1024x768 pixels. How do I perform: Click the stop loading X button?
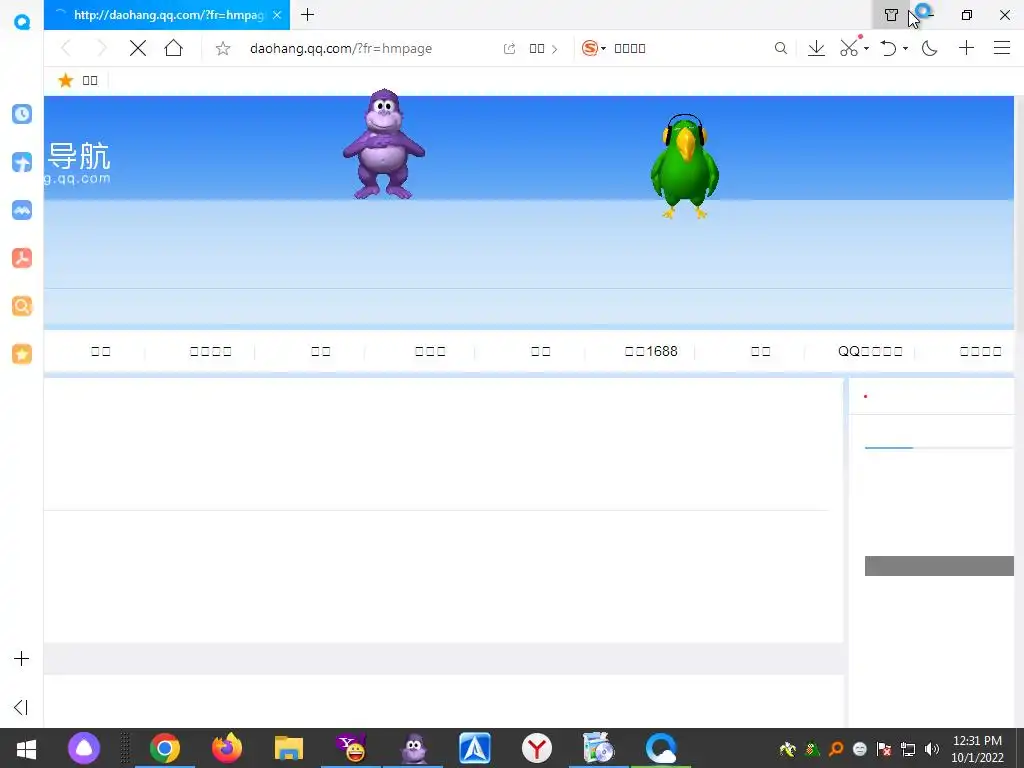click(x=138, y=48)
